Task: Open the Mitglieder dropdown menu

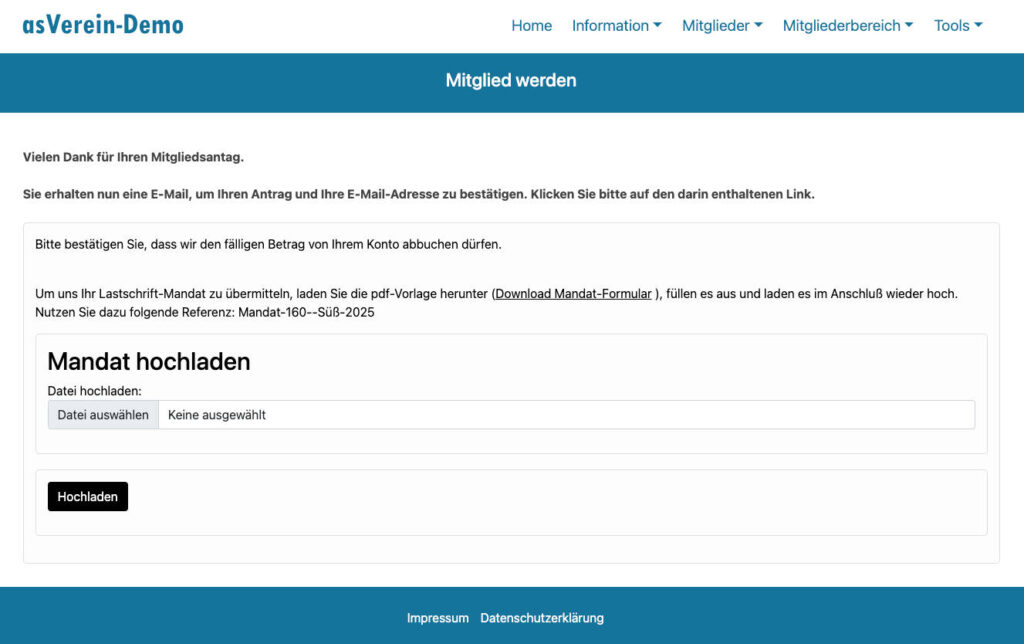Action: pos(722,26)
